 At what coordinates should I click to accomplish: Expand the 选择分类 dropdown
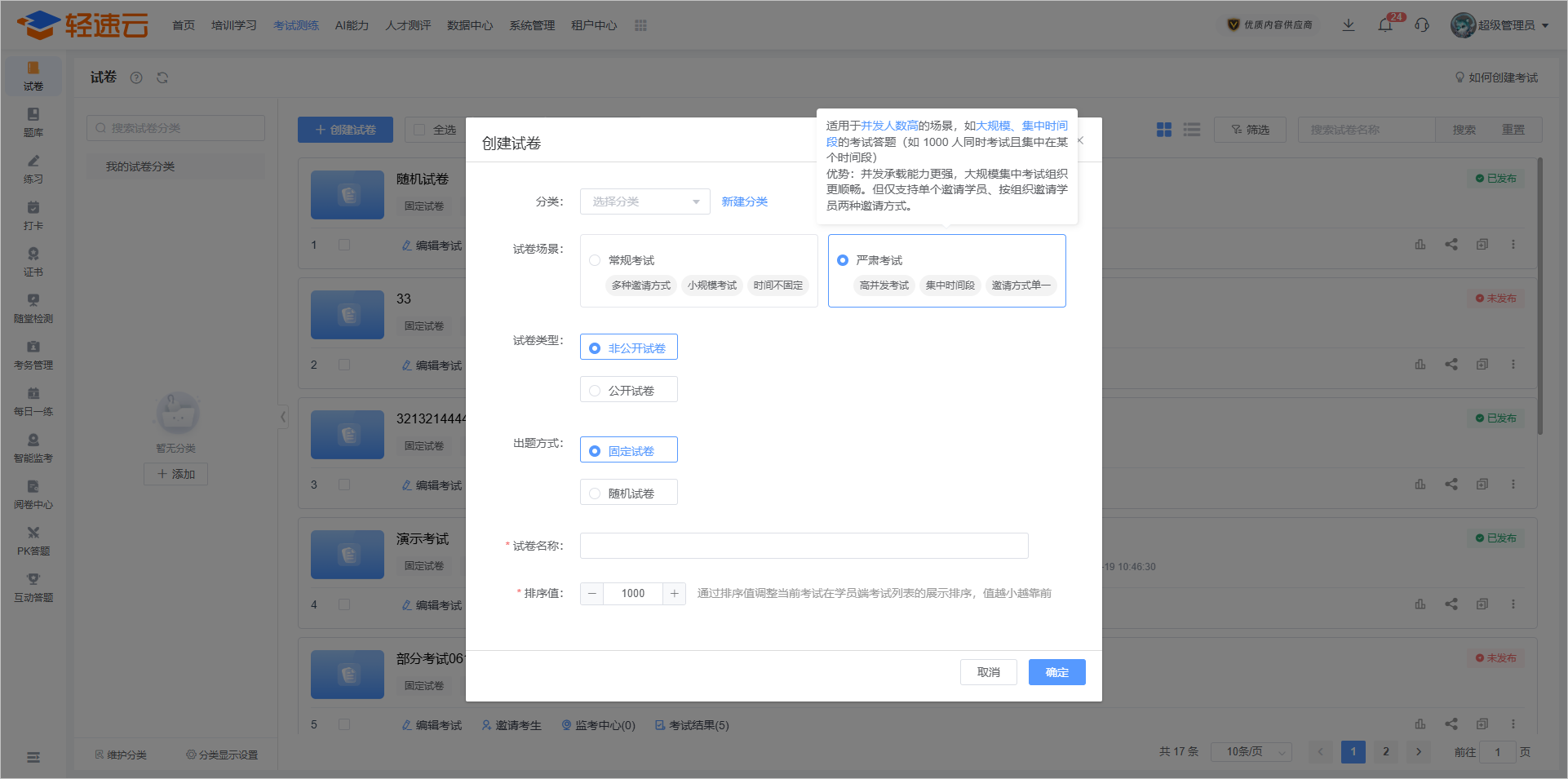click(x=644, y=201)
